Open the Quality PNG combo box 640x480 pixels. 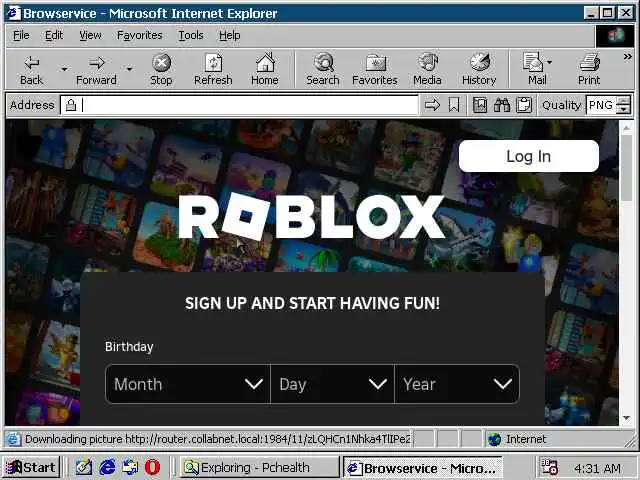pyautogui.click(x=600, y=105)
